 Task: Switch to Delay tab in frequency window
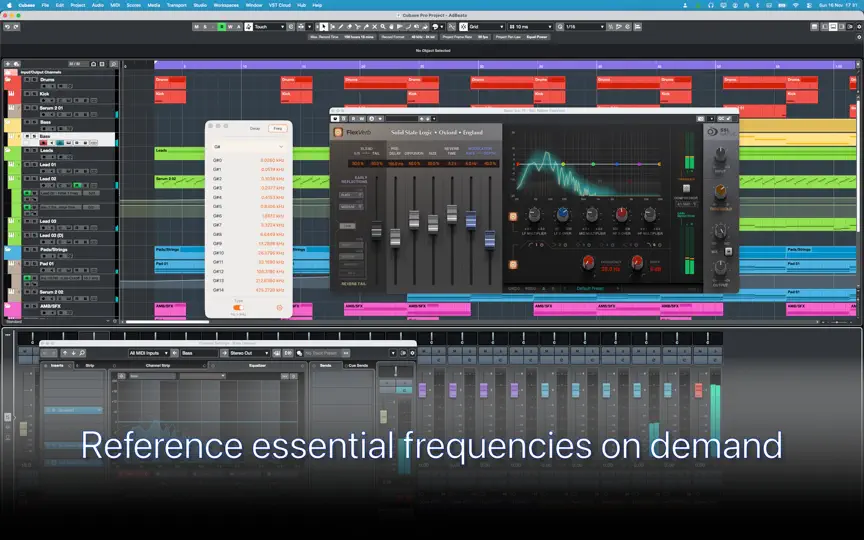(x=255, y=128)
